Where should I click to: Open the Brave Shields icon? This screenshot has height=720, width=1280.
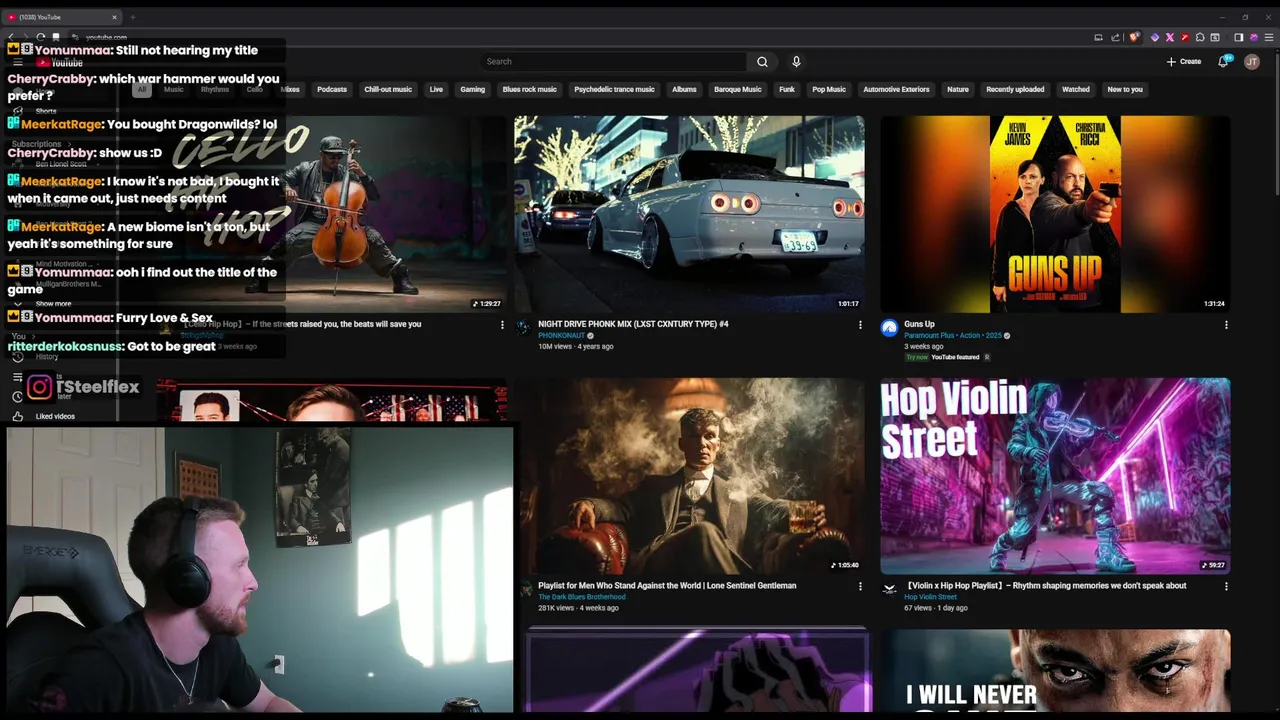click(1134, 37)
